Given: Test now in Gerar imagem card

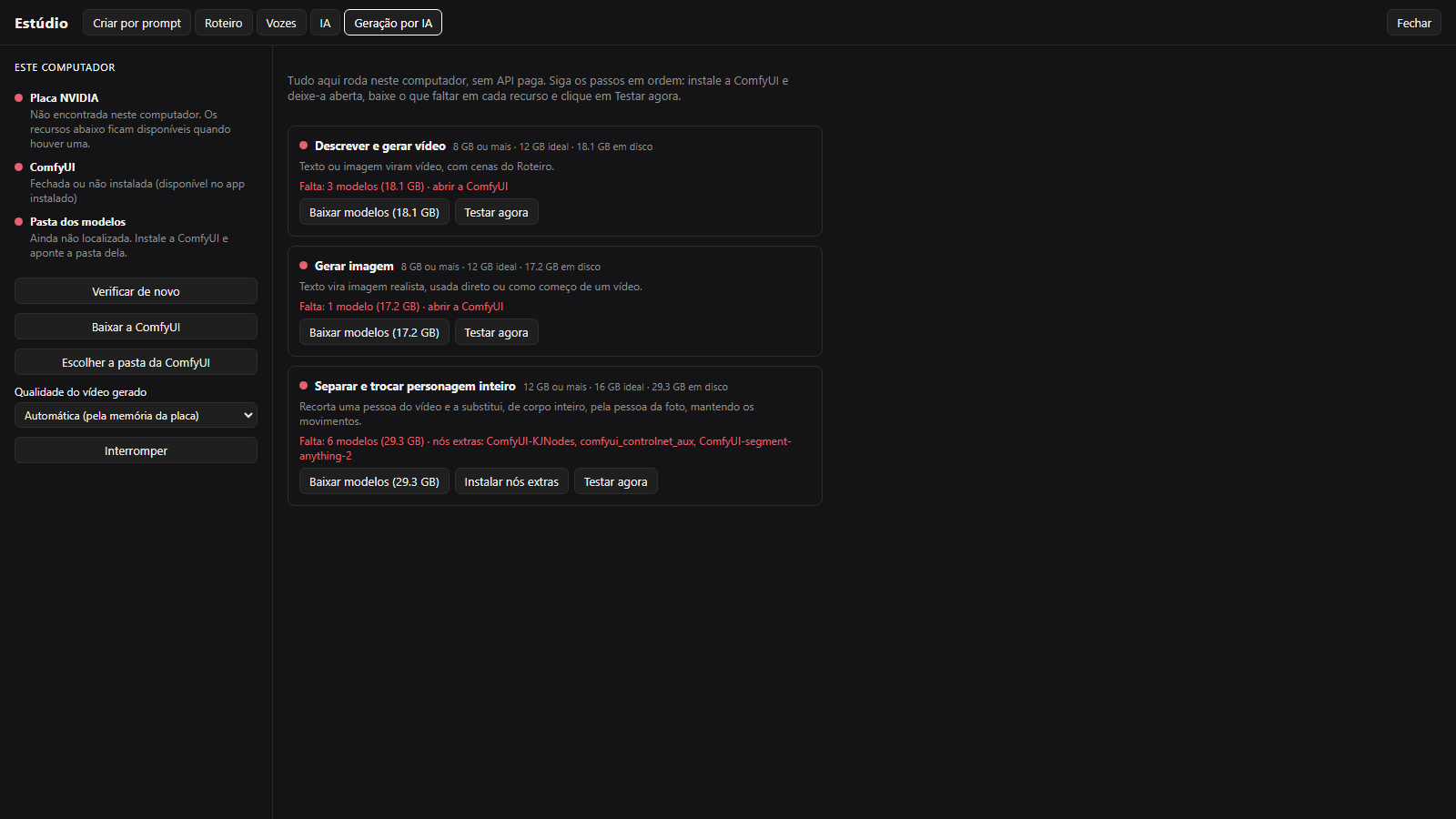Looking at the screenshot, I should 496,332.
